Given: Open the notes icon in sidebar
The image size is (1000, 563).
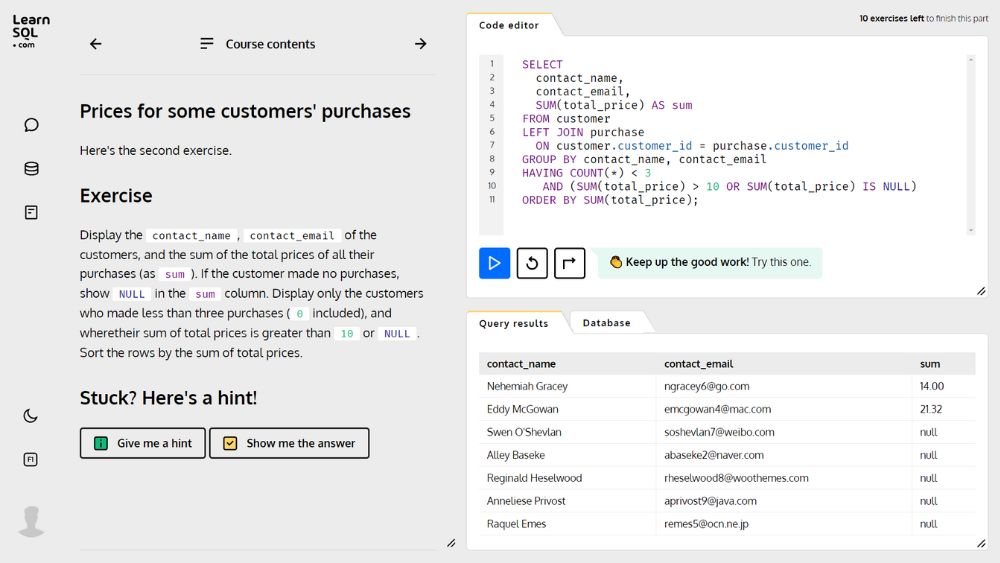Looking at the screenshot, I should click(x=31, y=212).
